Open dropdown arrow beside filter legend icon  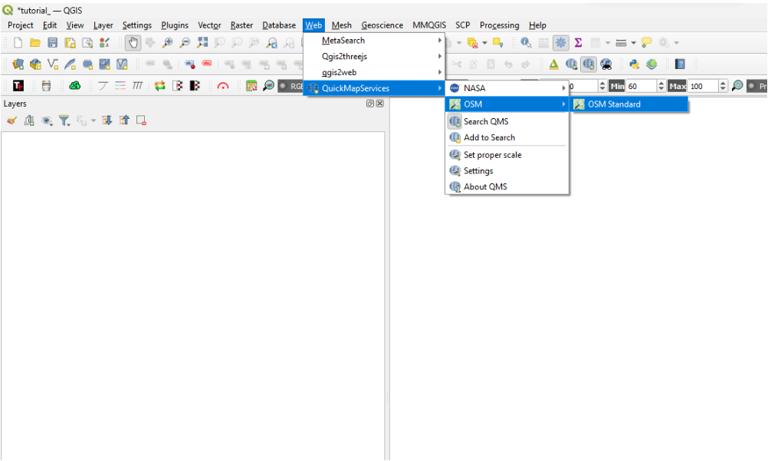93,121
